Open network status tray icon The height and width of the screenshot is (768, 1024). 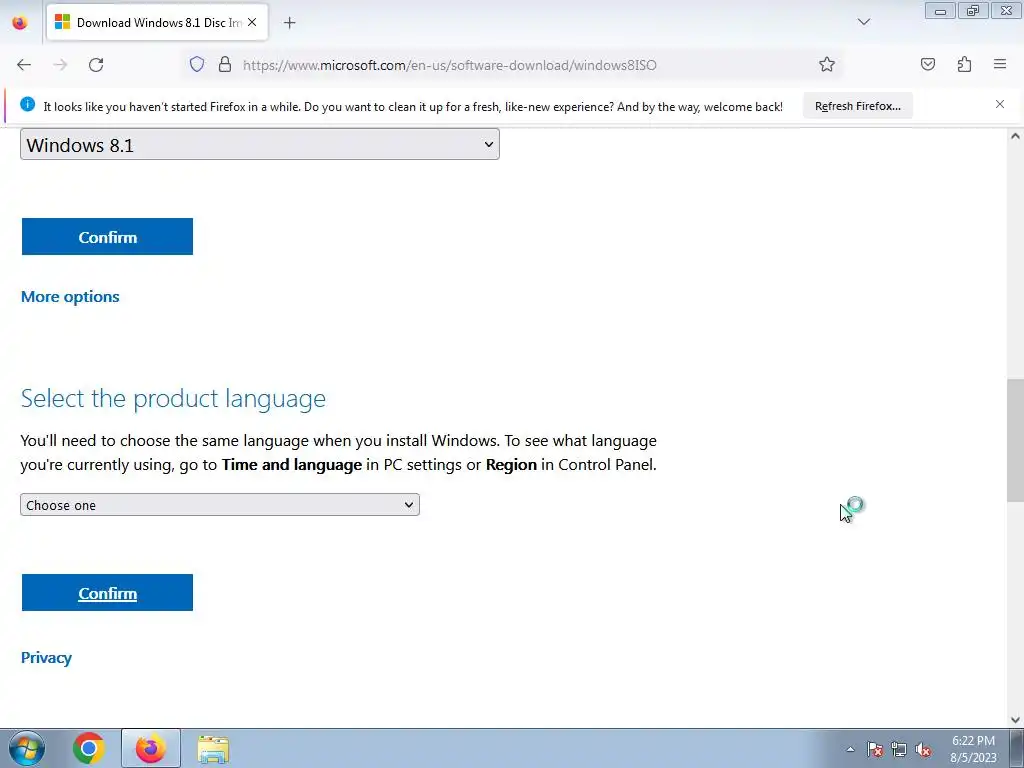[899, 749]
